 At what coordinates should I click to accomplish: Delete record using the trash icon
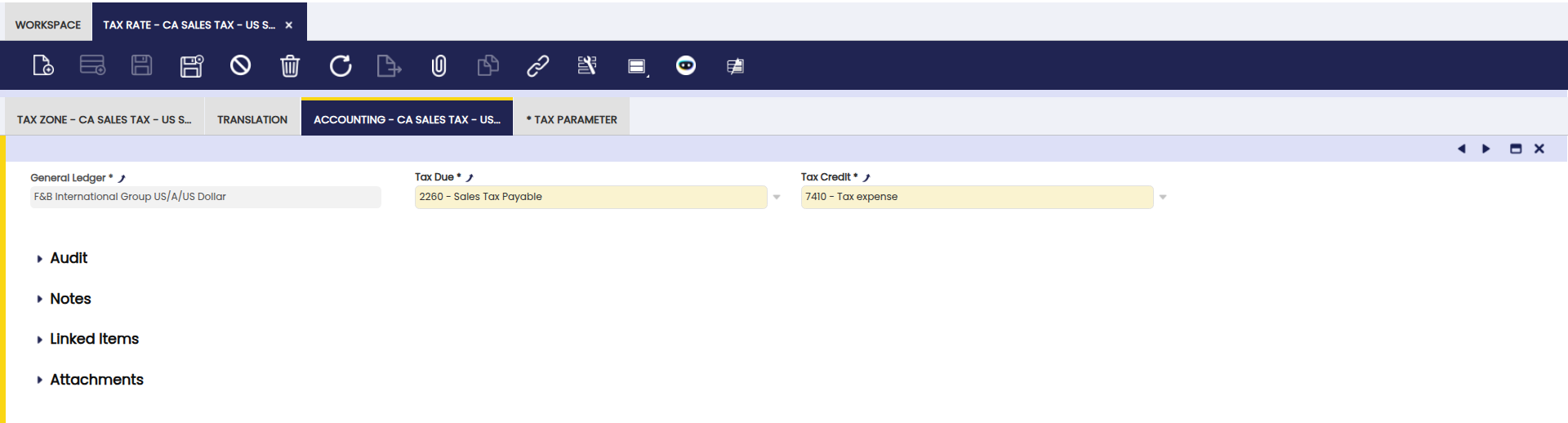(x=290, y=65)
